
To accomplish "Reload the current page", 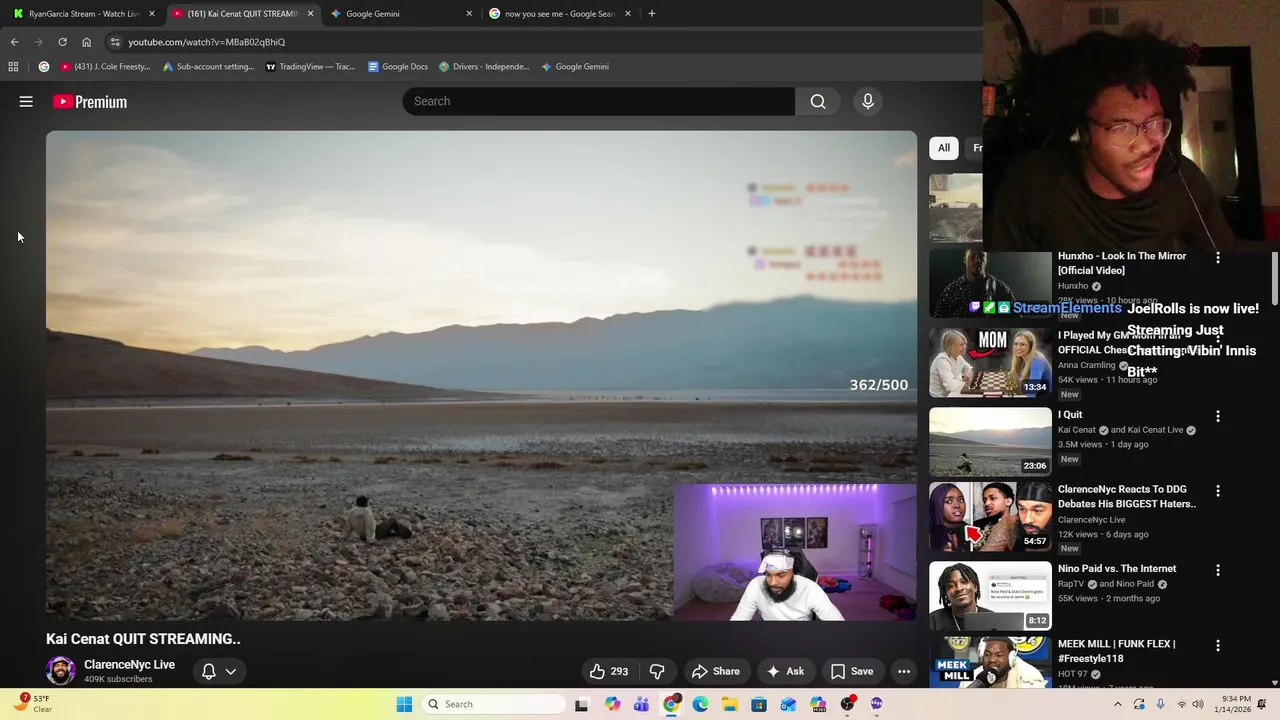I will point(62,42).
